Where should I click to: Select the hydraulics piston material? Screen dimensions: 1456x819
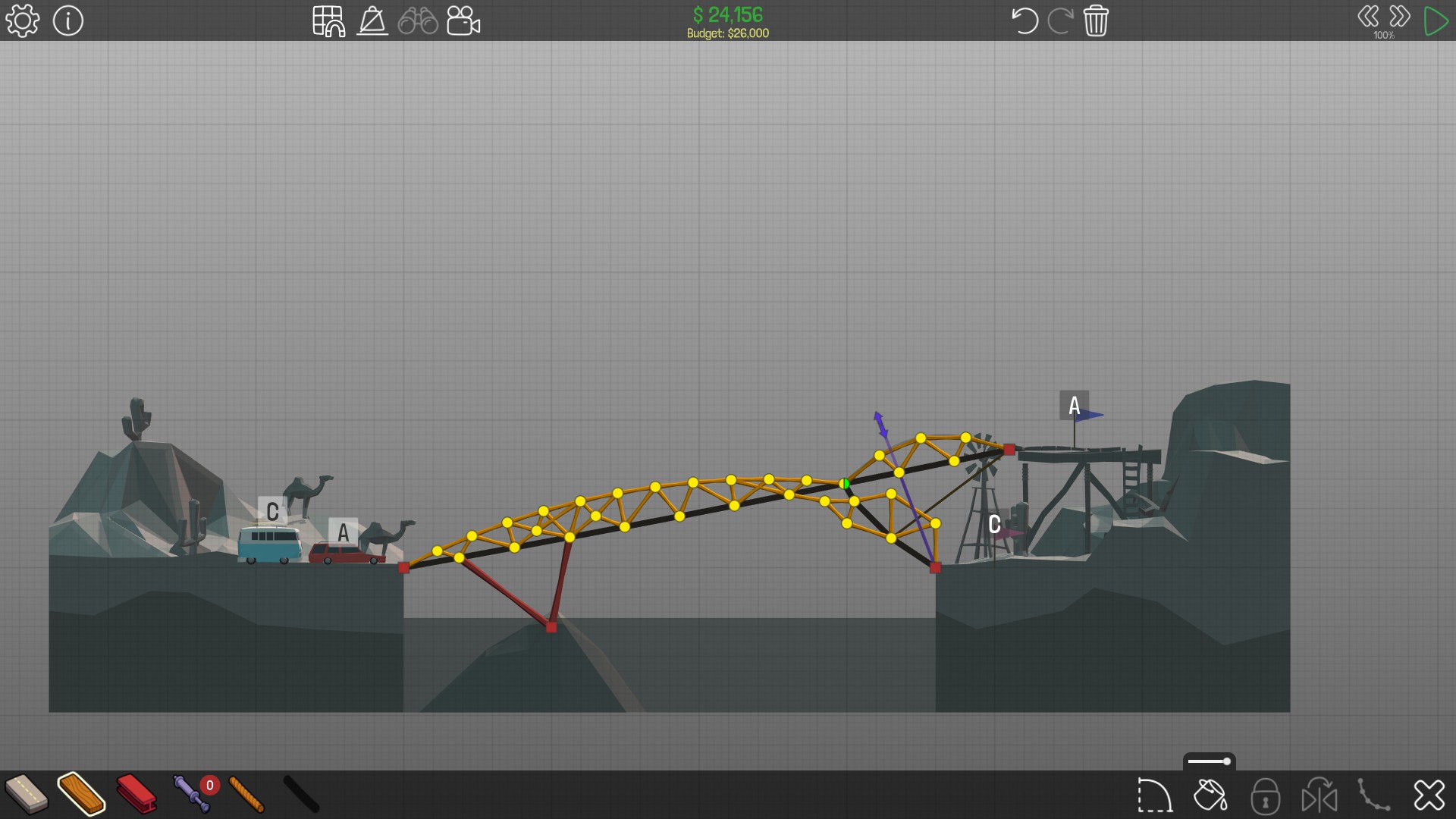[x=190, y=793]
